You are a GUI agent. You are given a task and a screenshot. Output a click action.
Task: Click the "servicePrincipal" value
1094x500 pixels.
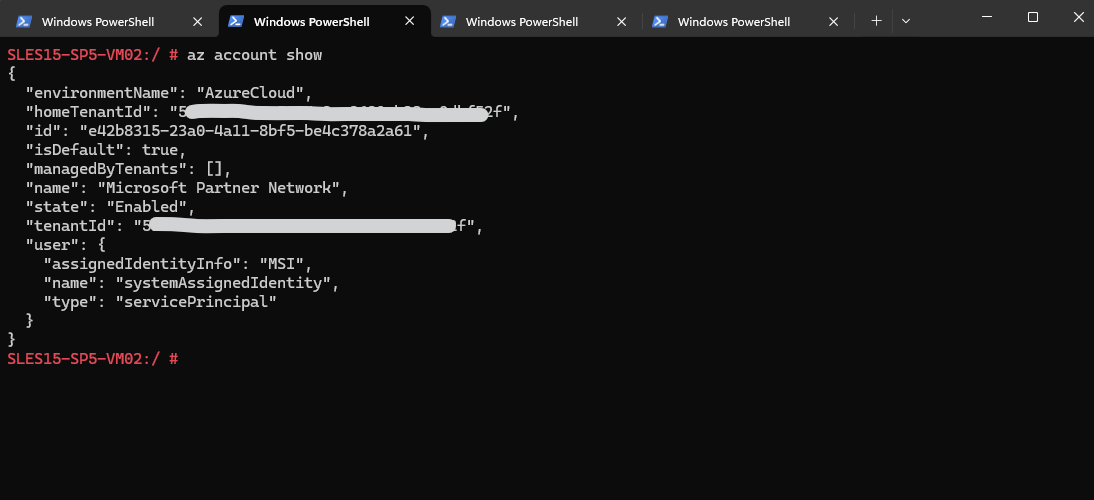pos(196,302)
